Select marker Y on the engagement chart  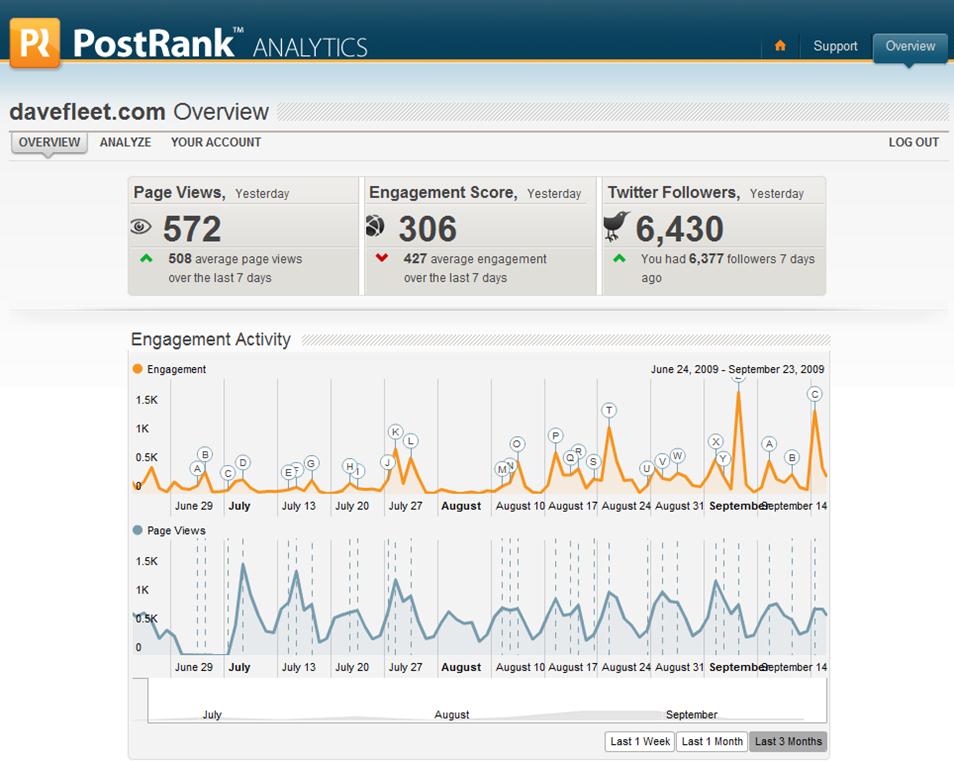pos(723,459)
